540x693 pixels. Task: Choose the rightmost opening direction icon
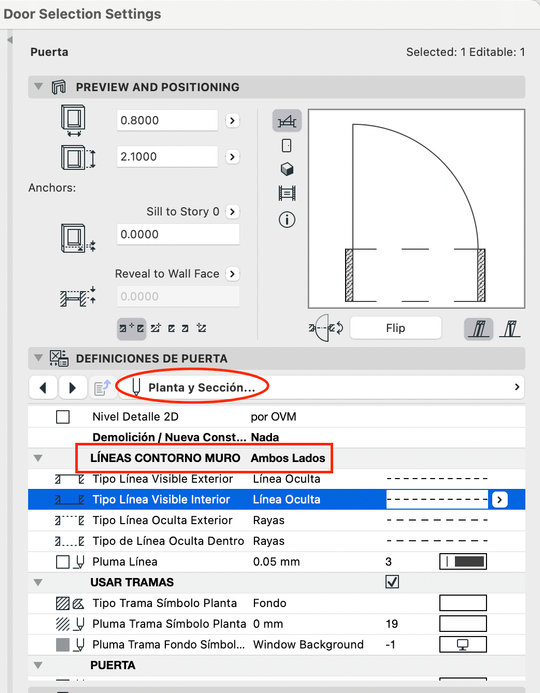[510, 328]
